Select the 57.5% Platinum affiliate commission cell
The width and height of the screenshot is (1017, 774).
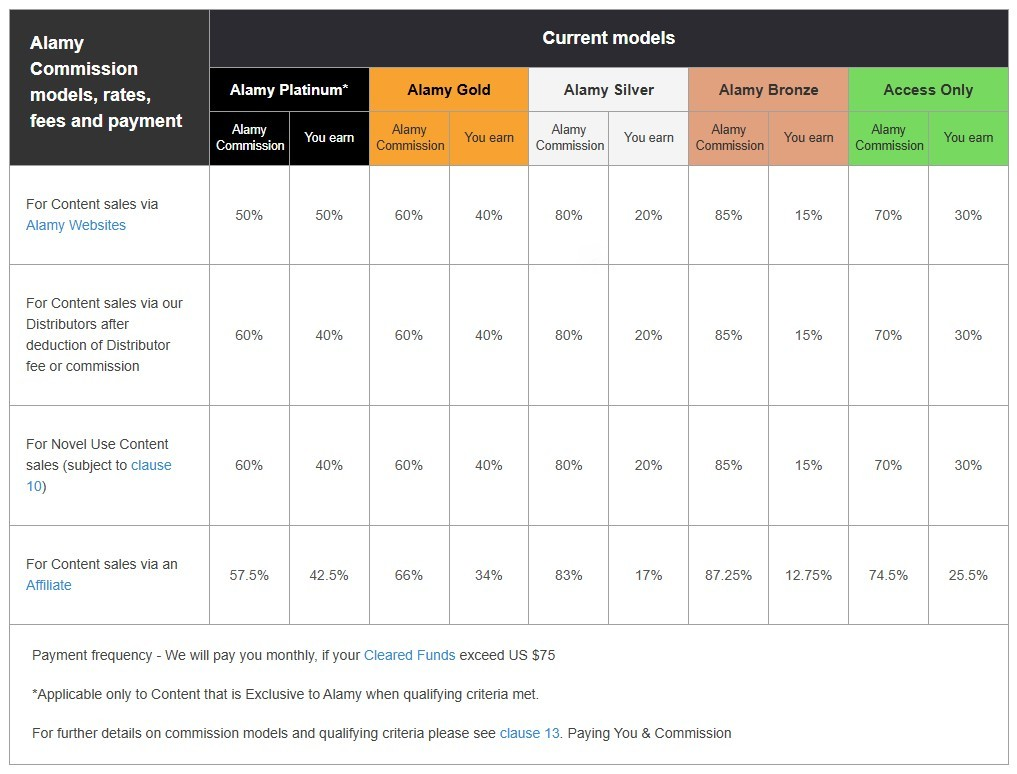[249, 575]
